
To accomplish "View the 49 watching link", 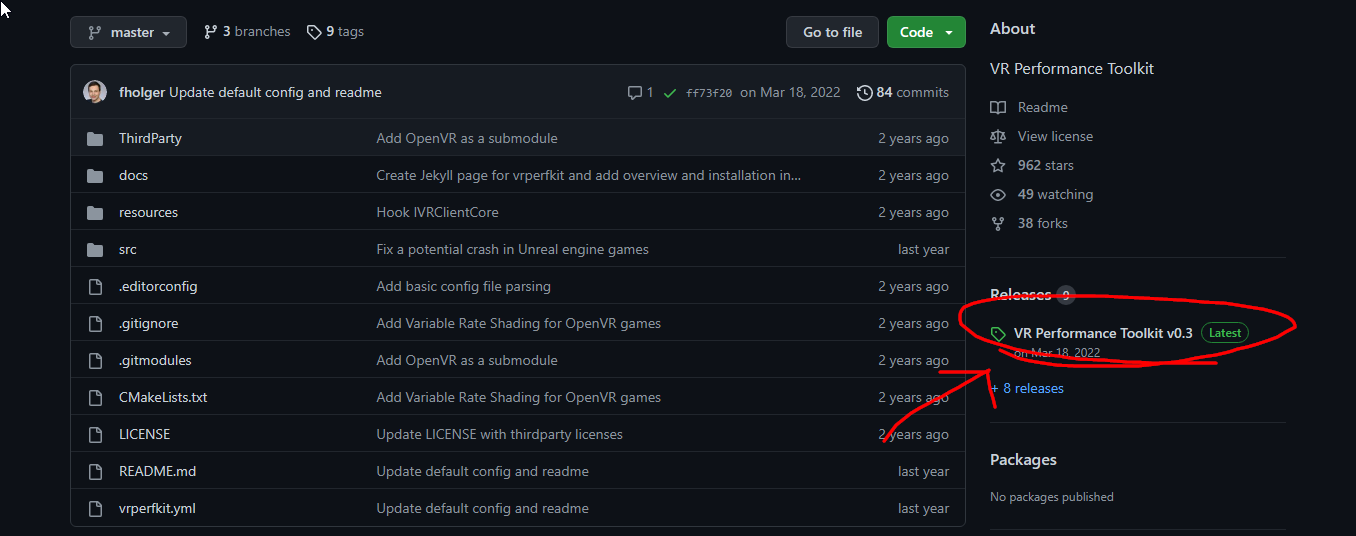I will (x=1055, y=194).
